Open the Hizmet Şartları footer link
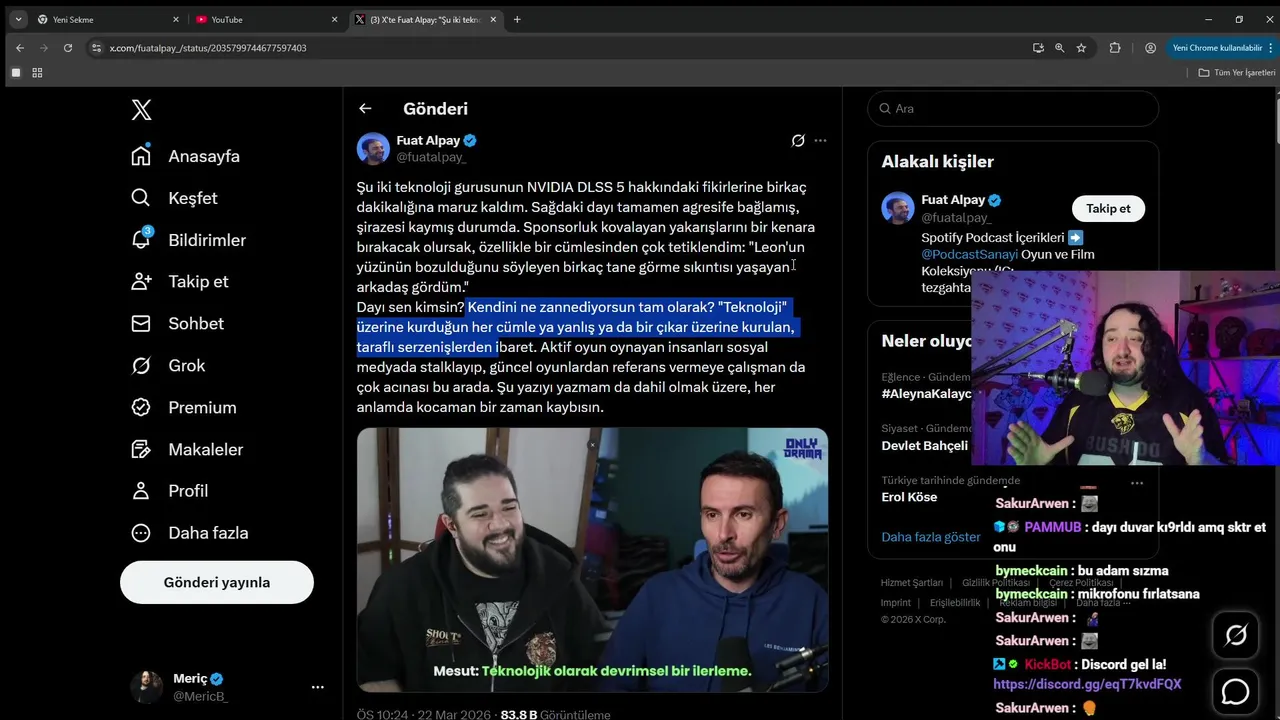Viewport: 1280px width, 720px height. pos(911,583)
